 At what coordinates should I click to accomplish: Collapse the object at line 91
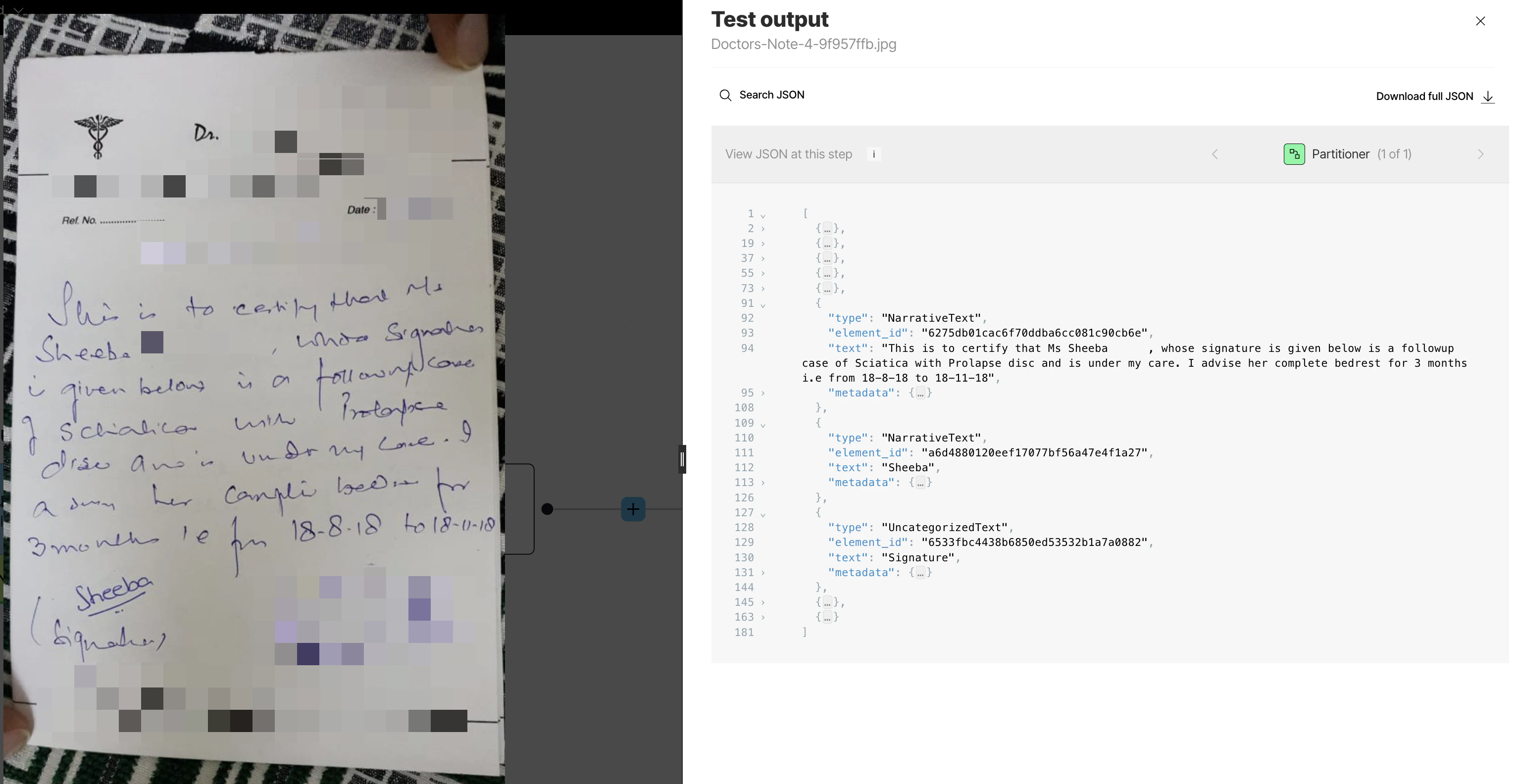(762, 304)
